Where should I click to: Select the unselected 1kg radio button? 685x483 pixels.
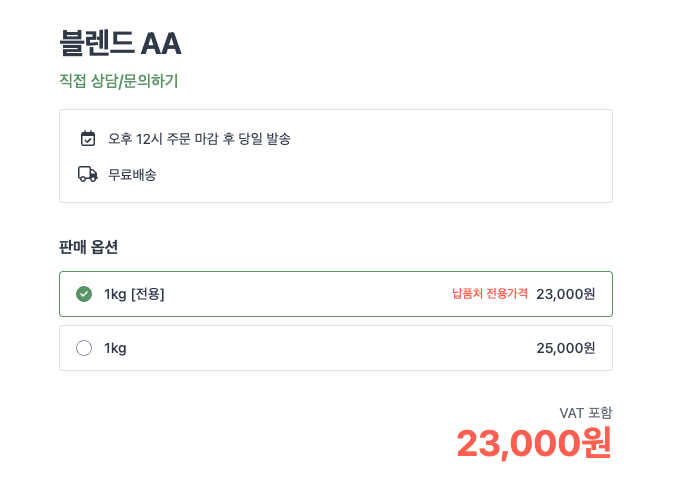(x=84, y=348)
